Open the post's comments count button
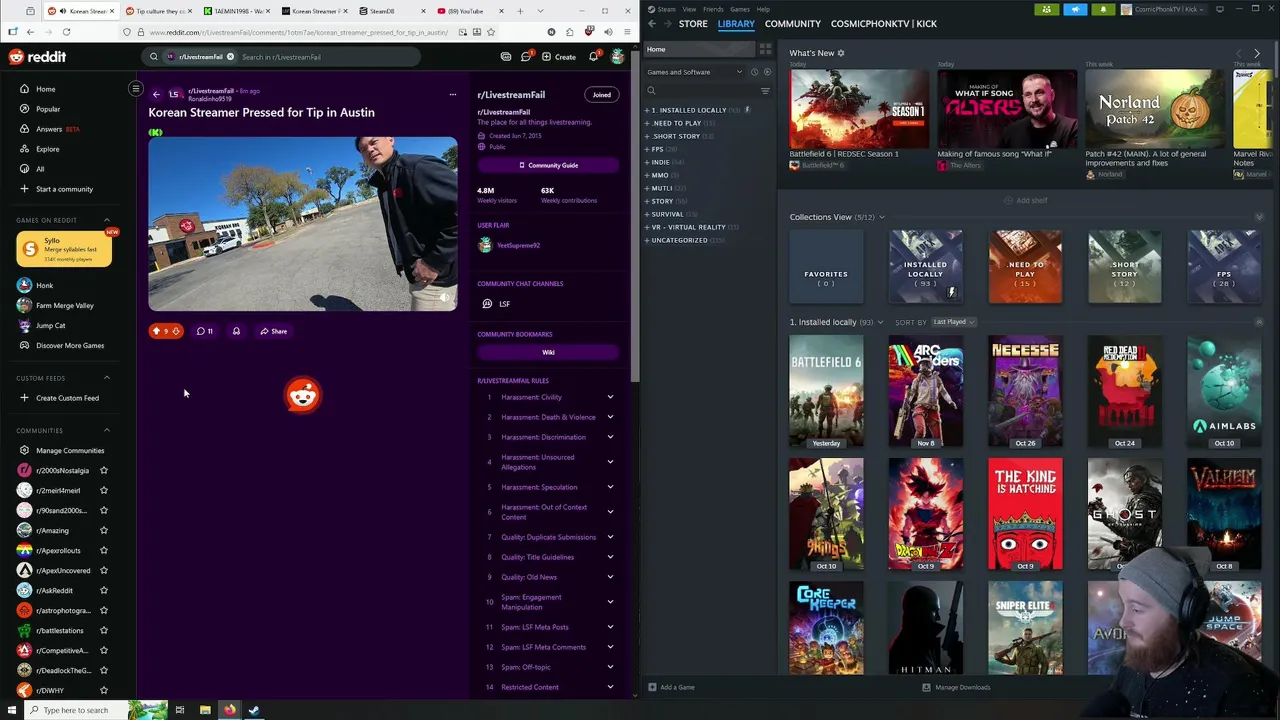The image size is (1280, 720). point(205,331)
